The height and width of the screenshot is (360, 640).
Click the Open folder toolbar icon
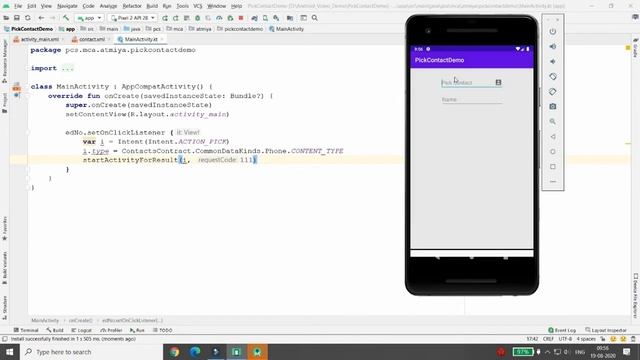pyautogui.click(x=6, y=18)
